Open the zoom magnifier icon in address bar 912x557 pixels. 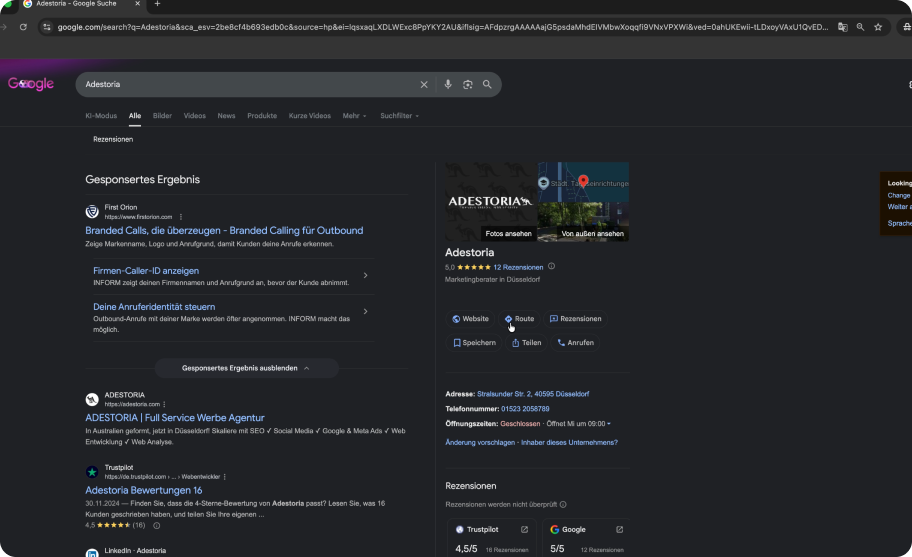point(860,27)
